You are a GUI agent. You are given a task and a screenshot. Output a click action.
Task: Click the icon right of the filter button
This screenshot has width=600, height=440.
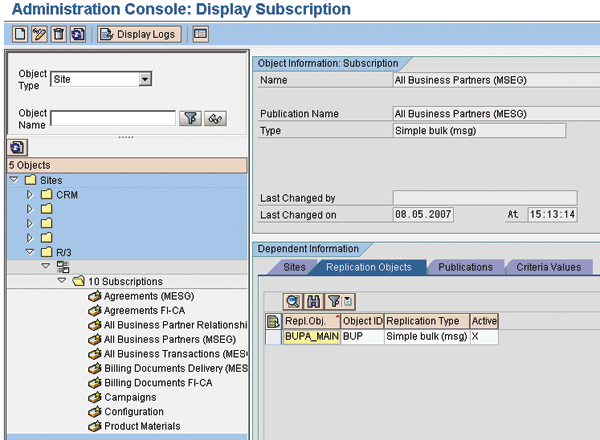215,119
